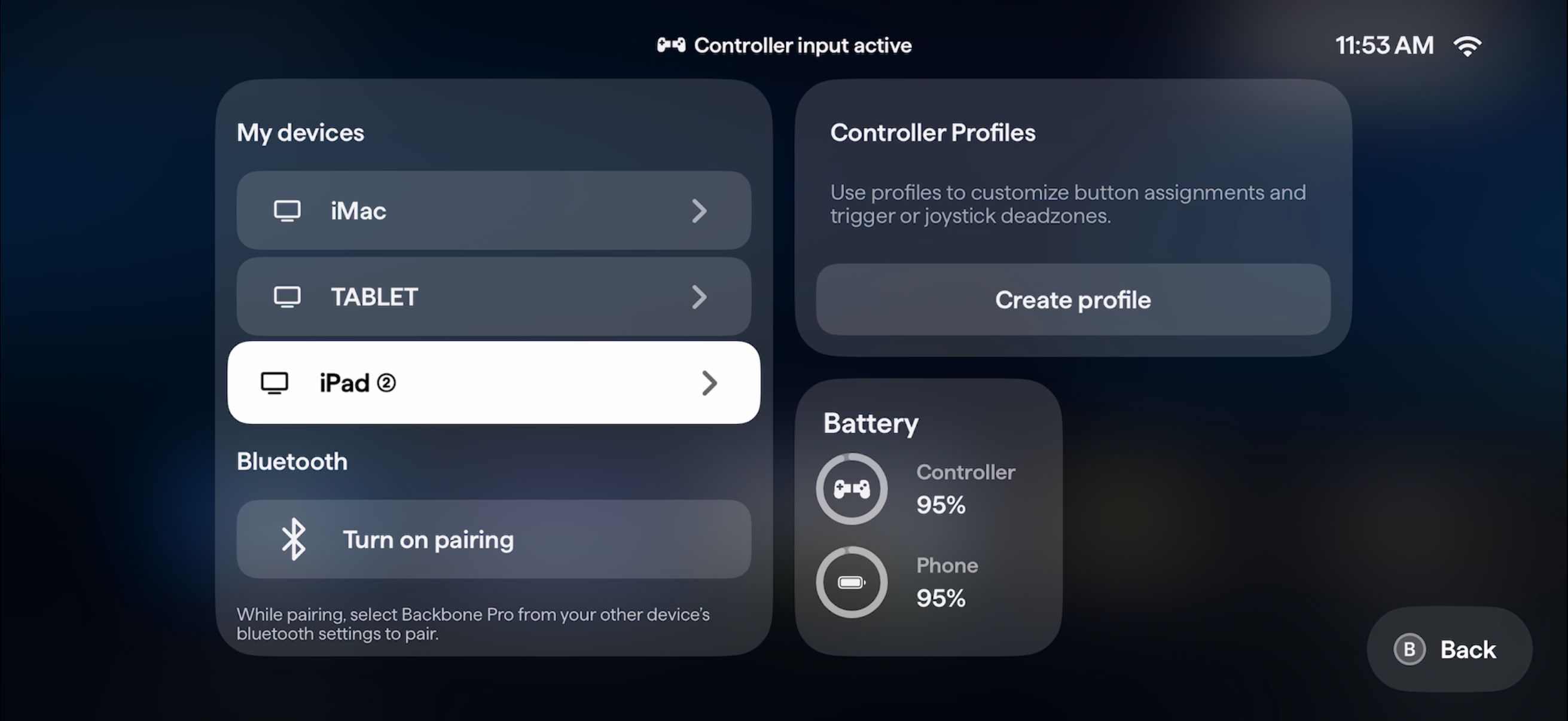Click the circled 2 badge next to iPad
The width and height of the screenshot is (1568, 721).
point(386,383)
